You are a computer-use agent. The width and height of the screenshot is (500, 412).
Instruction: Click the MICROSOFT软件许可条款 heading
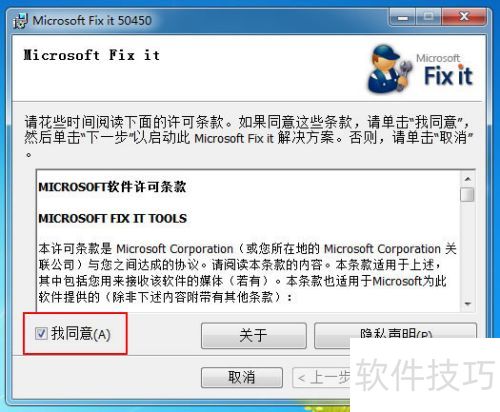[x=112, y=187]
